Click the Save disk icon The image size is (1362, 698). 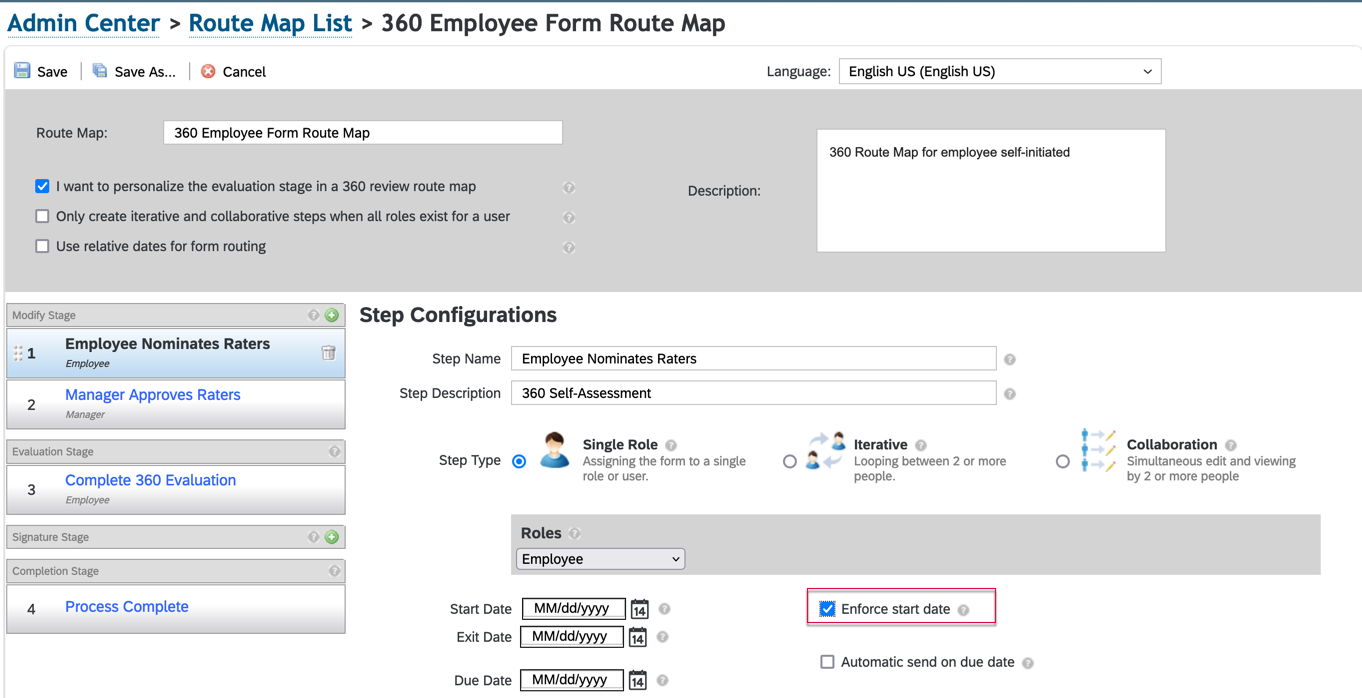click(x=22, y=71)
